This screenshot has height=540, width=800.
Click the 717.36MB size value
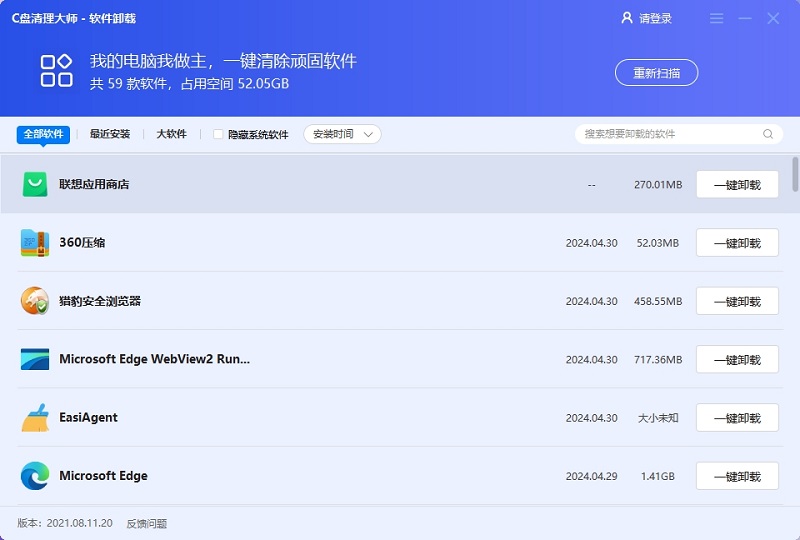(658, 359)
